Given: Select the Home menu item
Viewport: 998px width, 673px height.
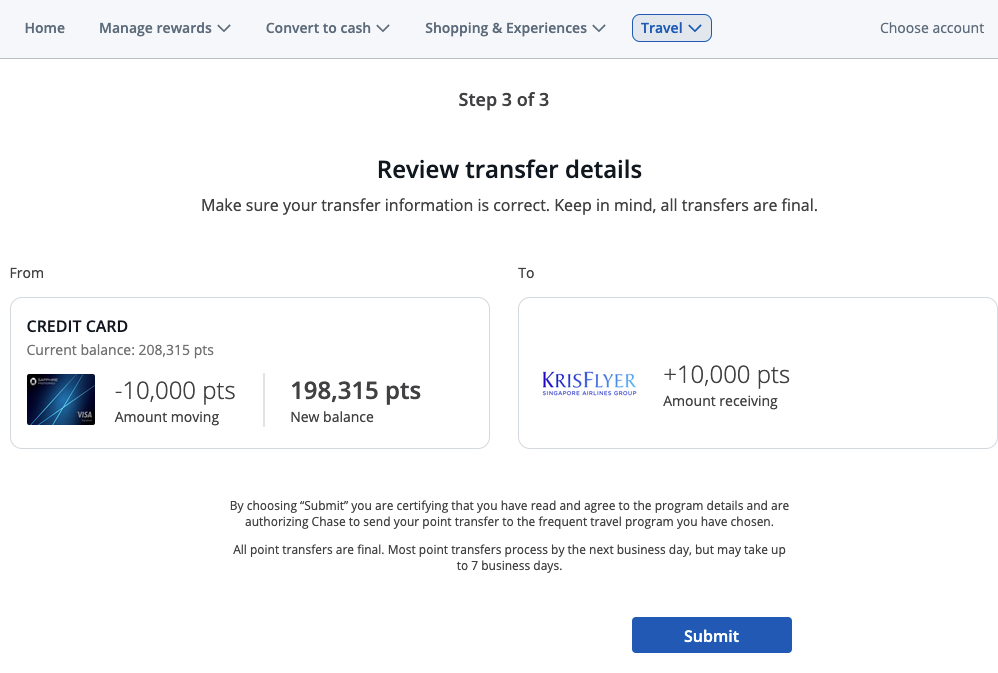Looking at the screenshot, I should [x=44, y=28].
